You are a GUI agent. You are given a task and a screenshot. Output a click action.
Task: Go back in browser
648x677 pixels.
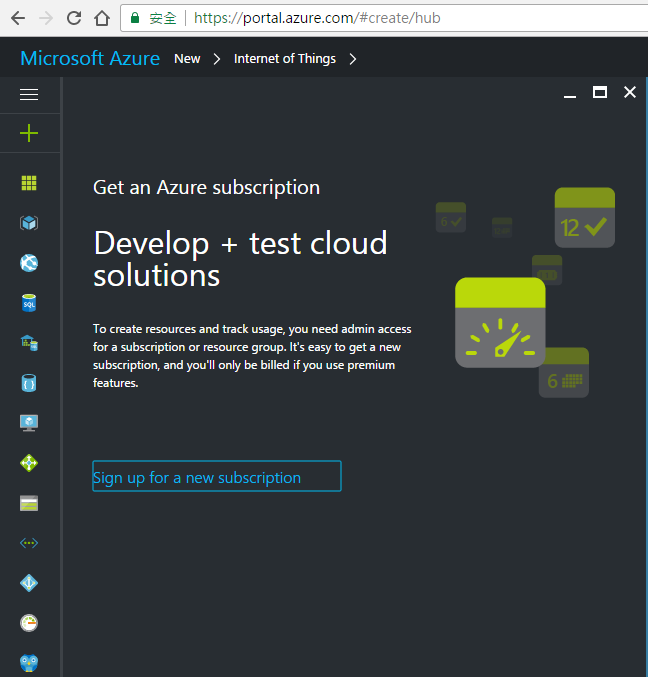pos(18,18)
